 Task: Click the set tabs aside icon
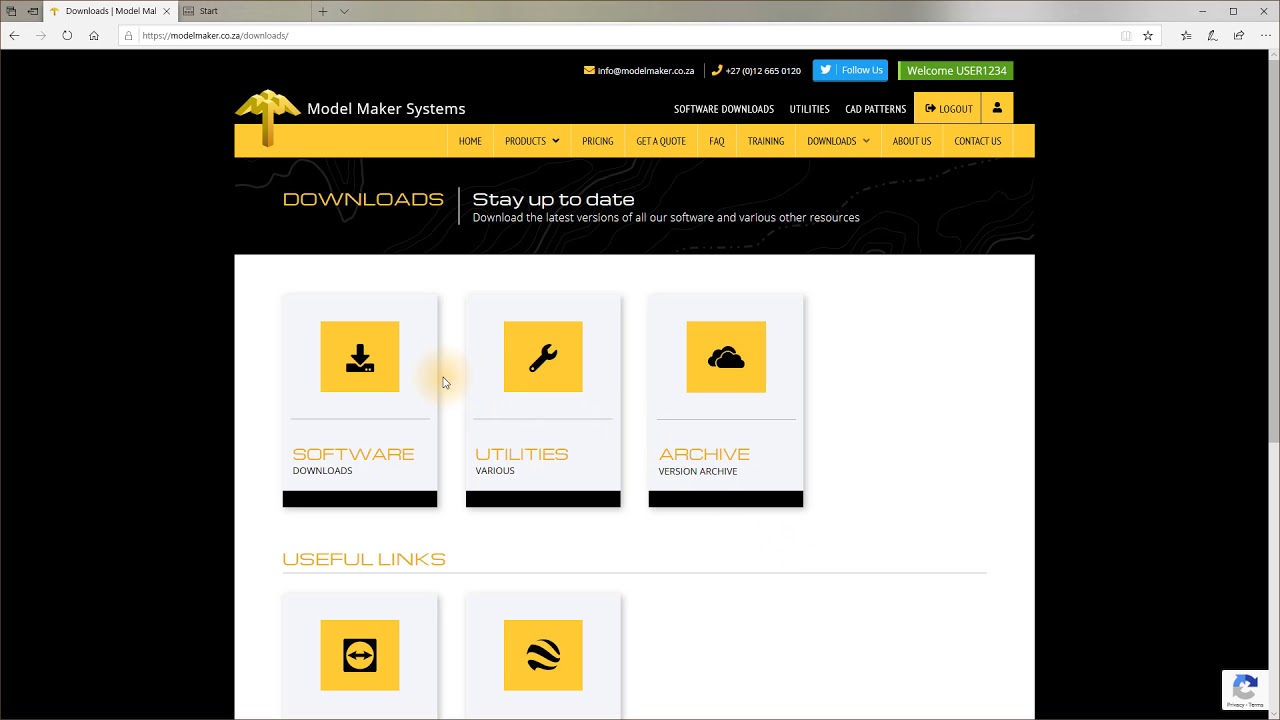tap(33, 11)
